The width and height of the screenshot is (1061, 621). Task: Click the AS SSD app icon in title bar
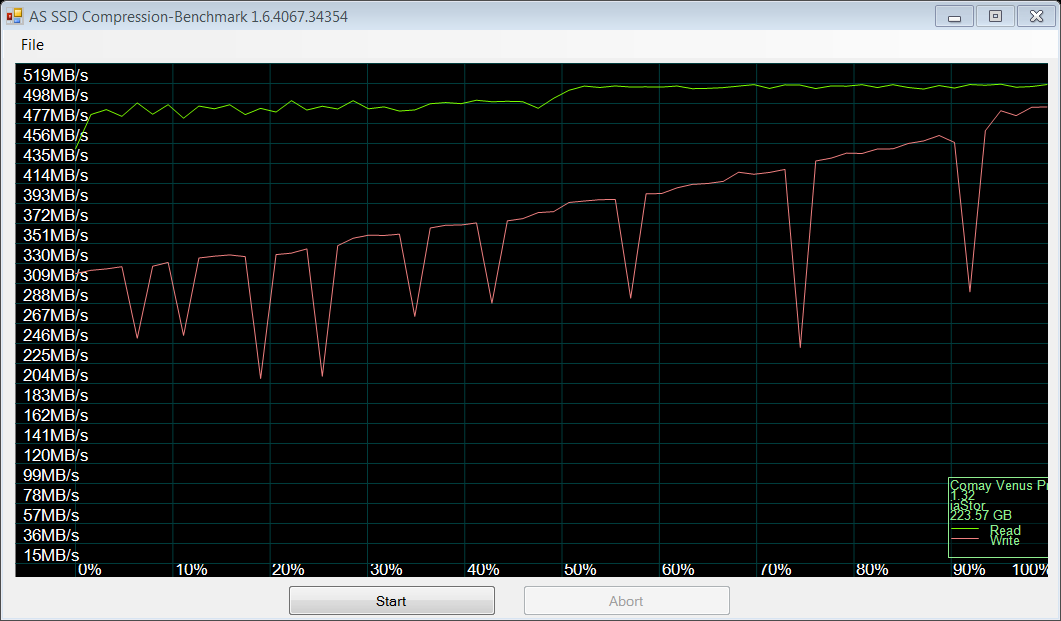coord(14,16)
